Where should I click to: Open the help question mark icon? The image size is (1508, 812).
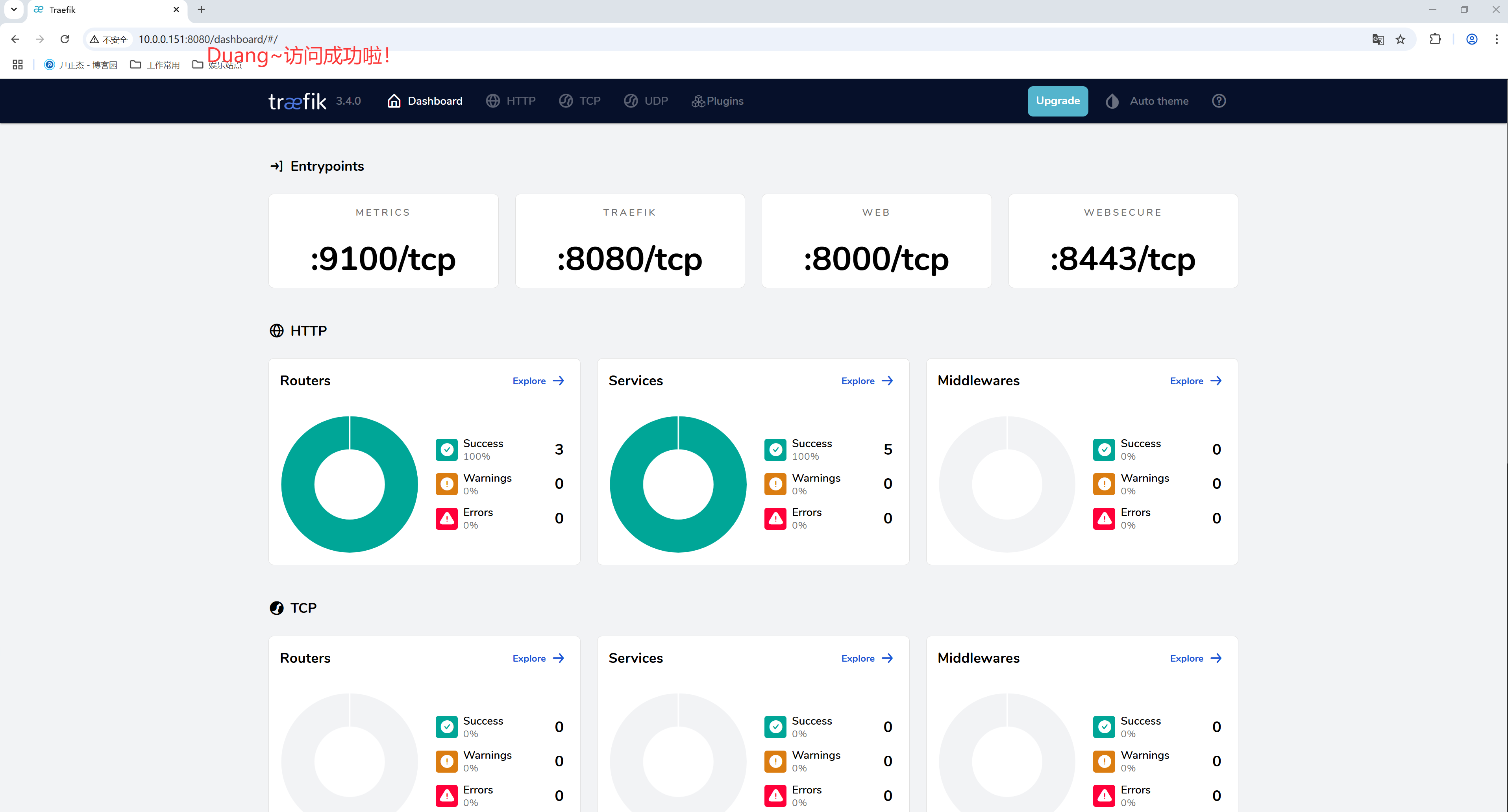pos(1218,101)
